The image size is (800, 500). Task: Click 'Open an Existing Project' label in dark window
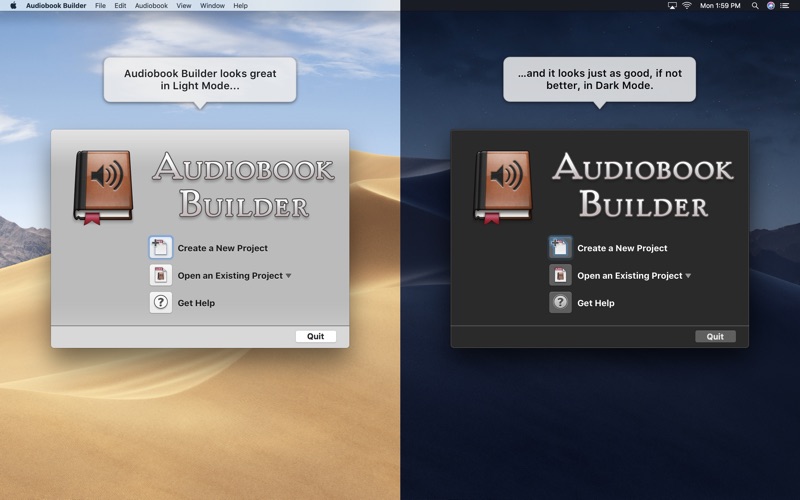630,276
